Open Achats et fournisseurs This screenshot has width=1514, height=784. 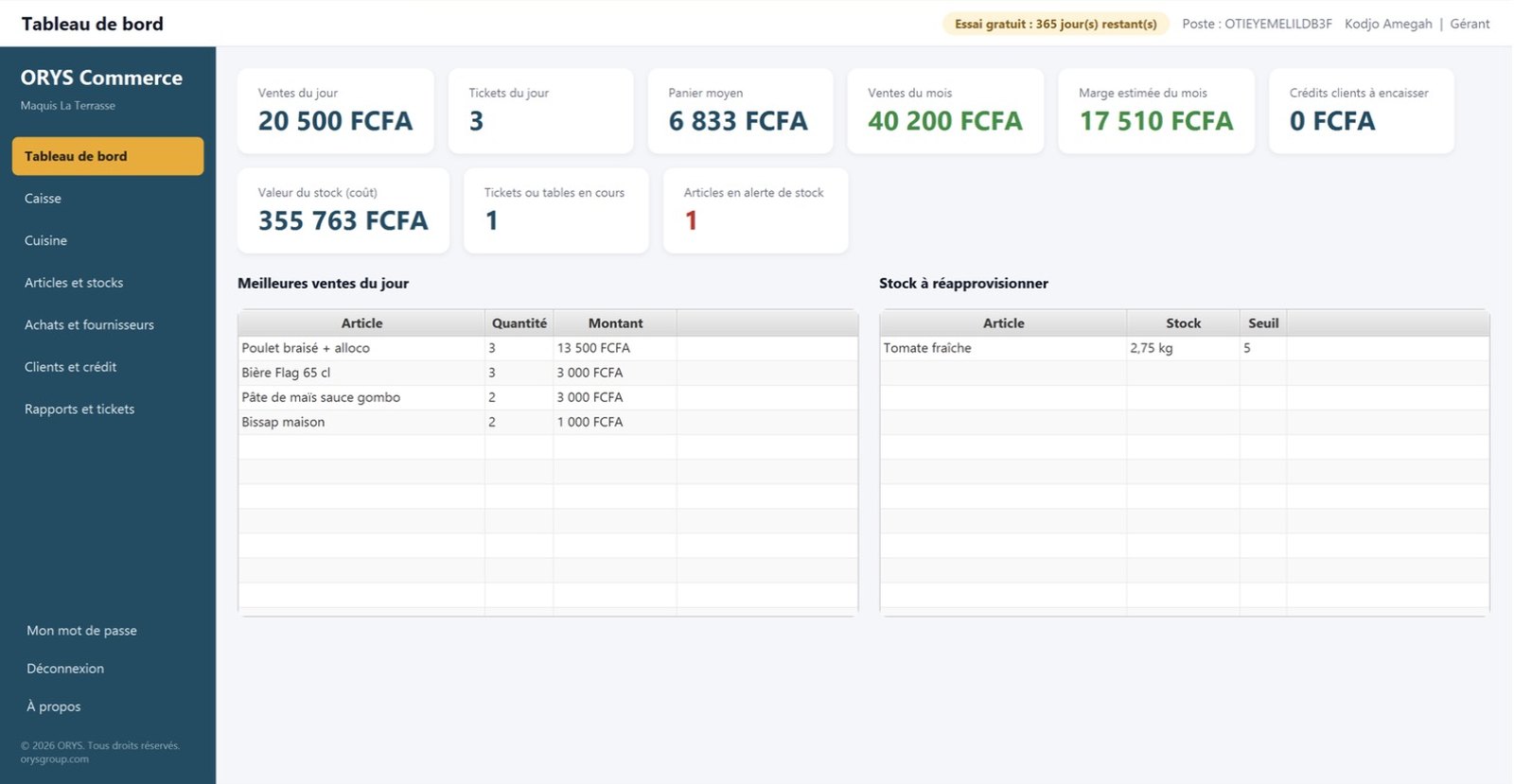pos(108,324)
